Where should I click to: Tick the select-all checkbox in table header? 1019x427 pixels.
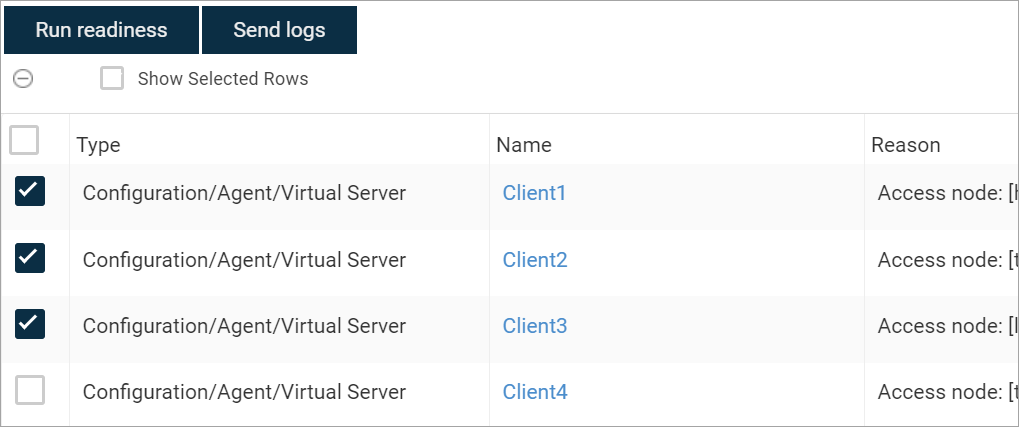24,141
